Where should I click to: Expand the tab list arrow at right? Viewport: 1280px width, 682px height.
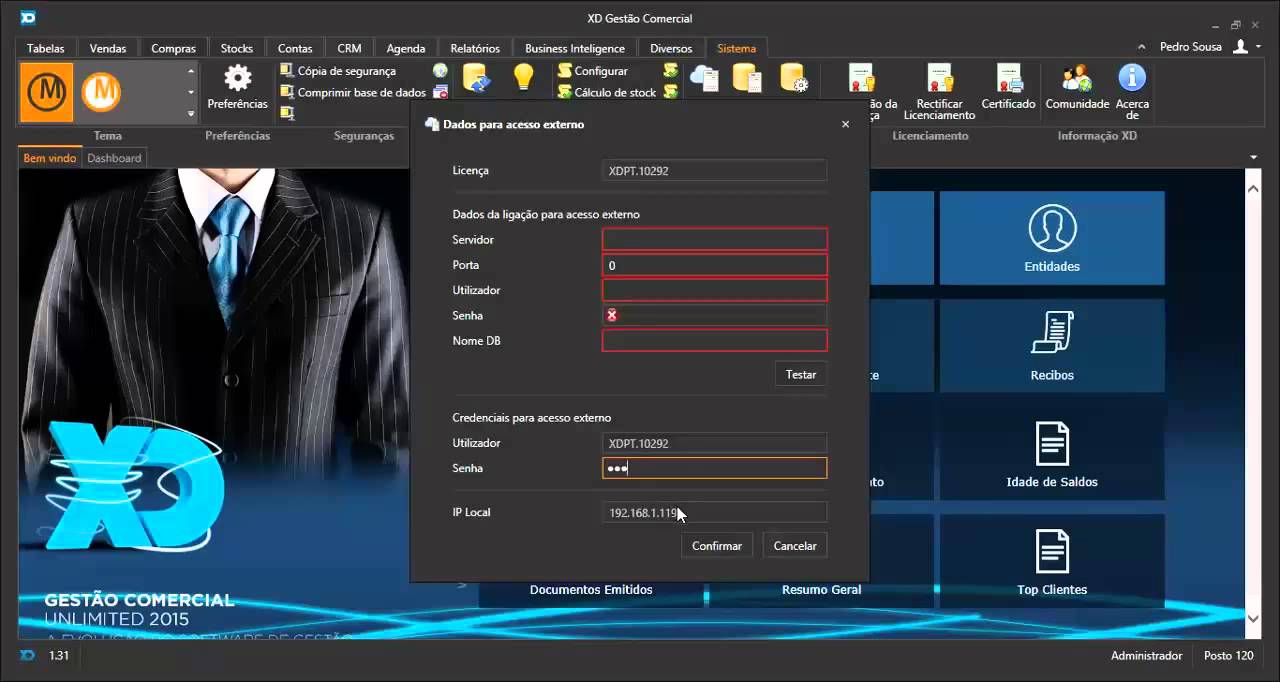pos(1254,158)
